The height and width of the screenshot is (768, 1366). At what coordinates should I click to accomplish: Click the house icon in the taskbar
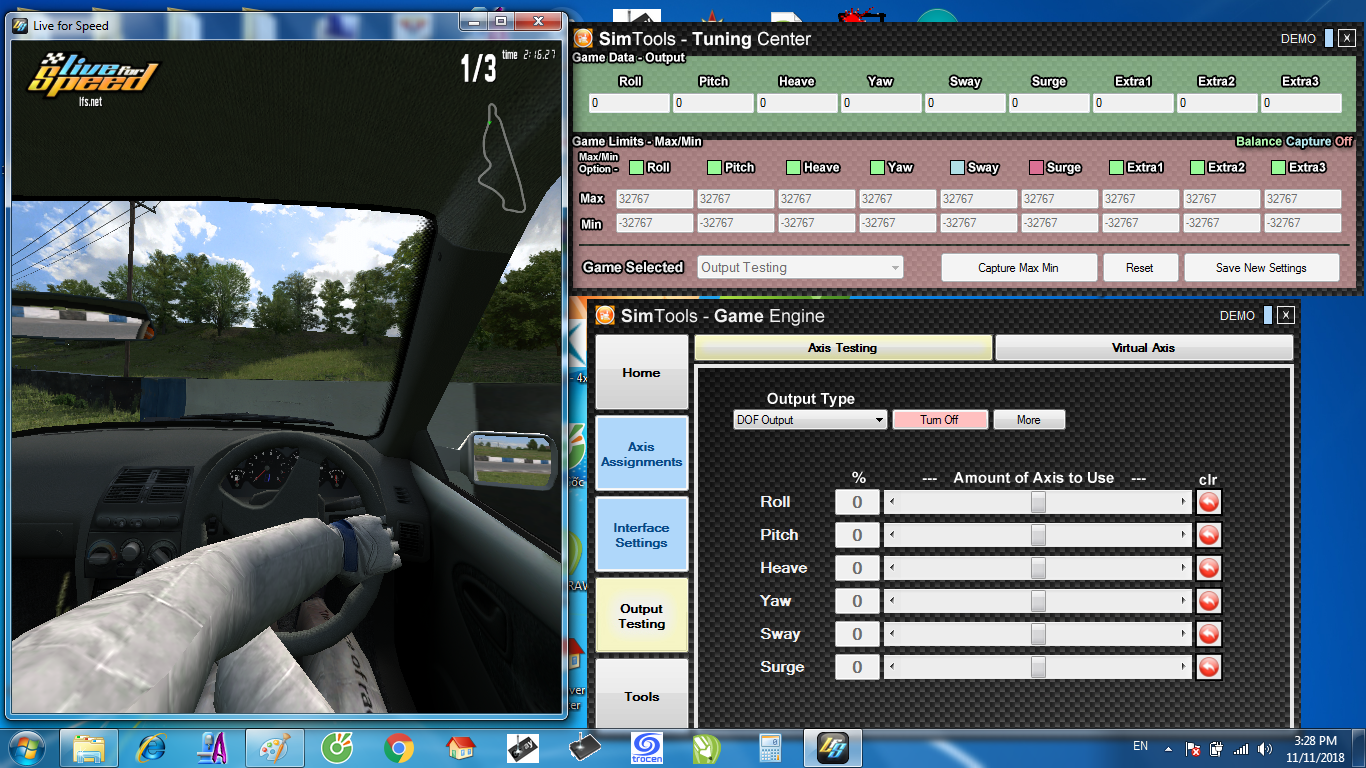coord(460,748)
